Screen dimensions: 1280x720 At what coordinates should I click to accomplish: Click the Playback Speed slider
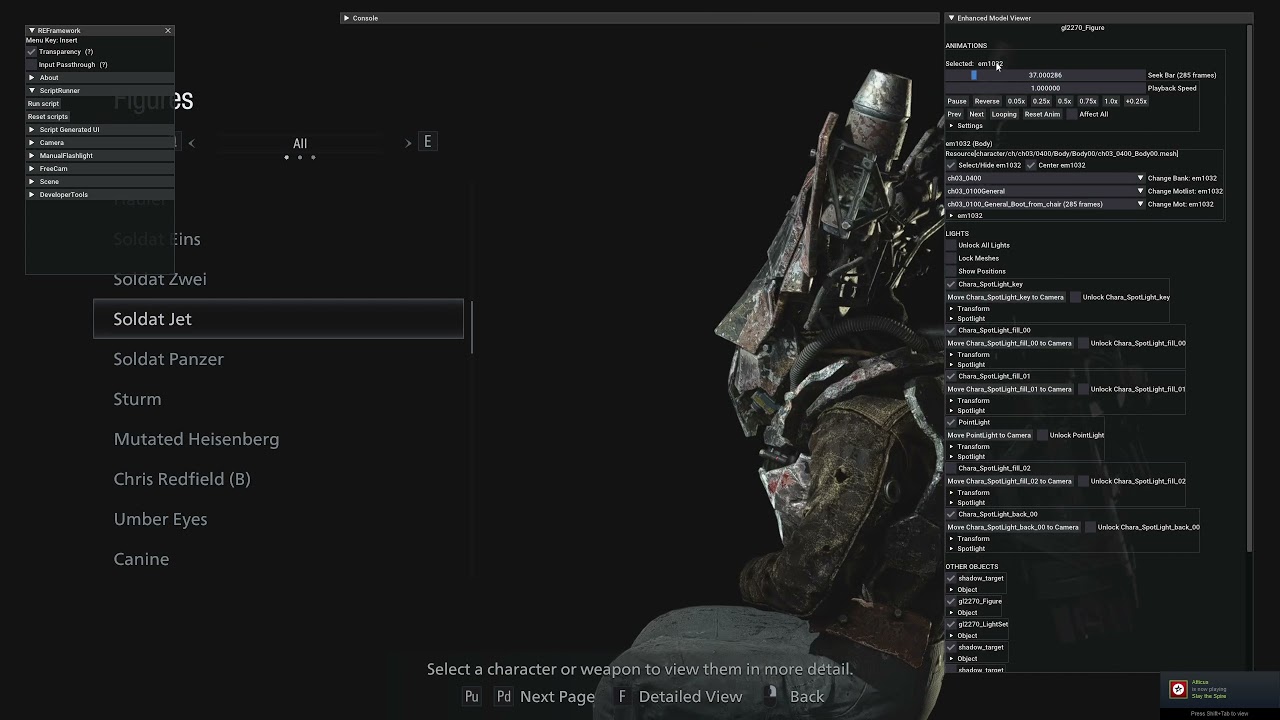point(1045,88)
